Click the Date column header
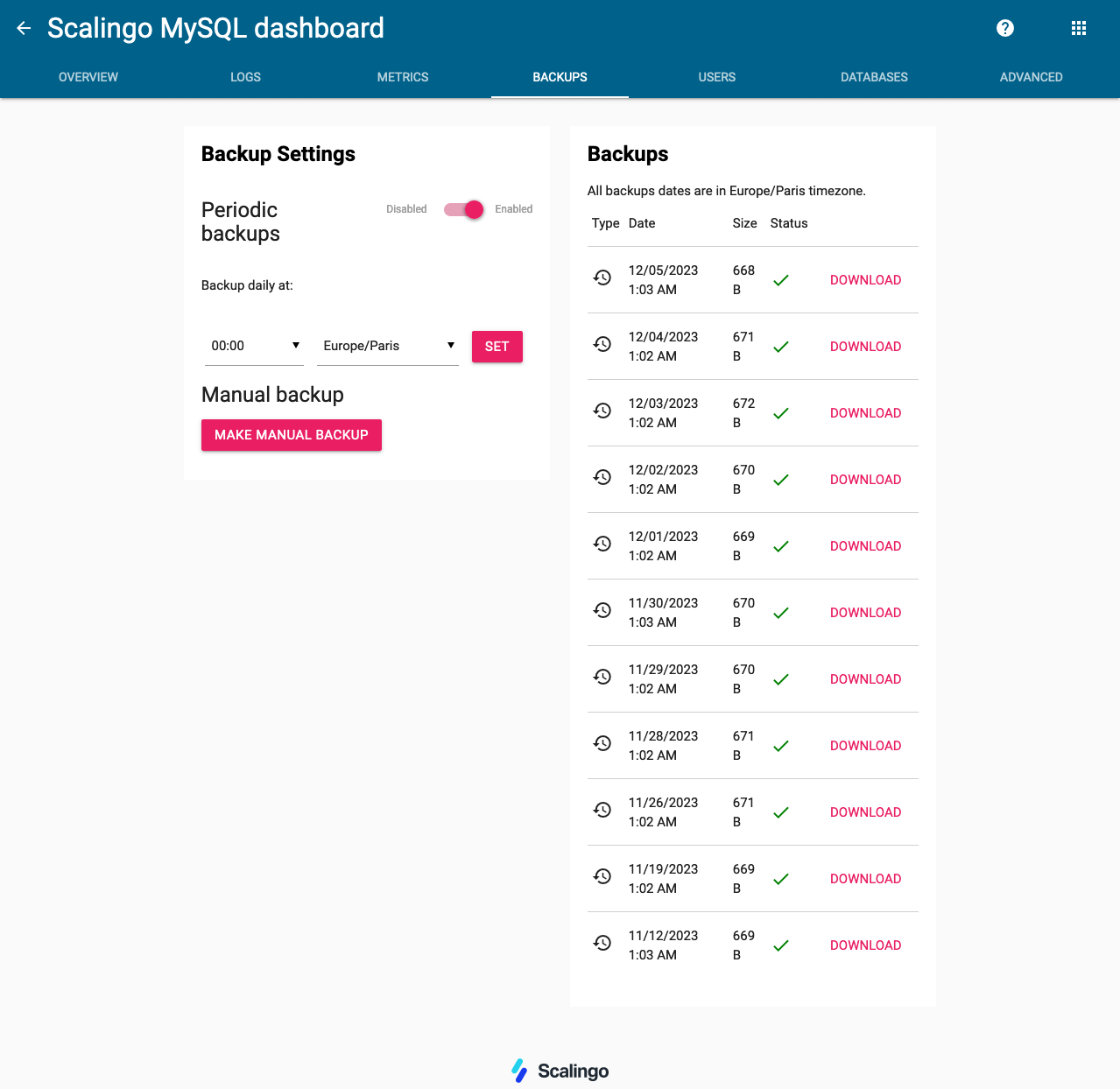The width and height of the screenshot is (1120, 1089). [x=642, y=223]
